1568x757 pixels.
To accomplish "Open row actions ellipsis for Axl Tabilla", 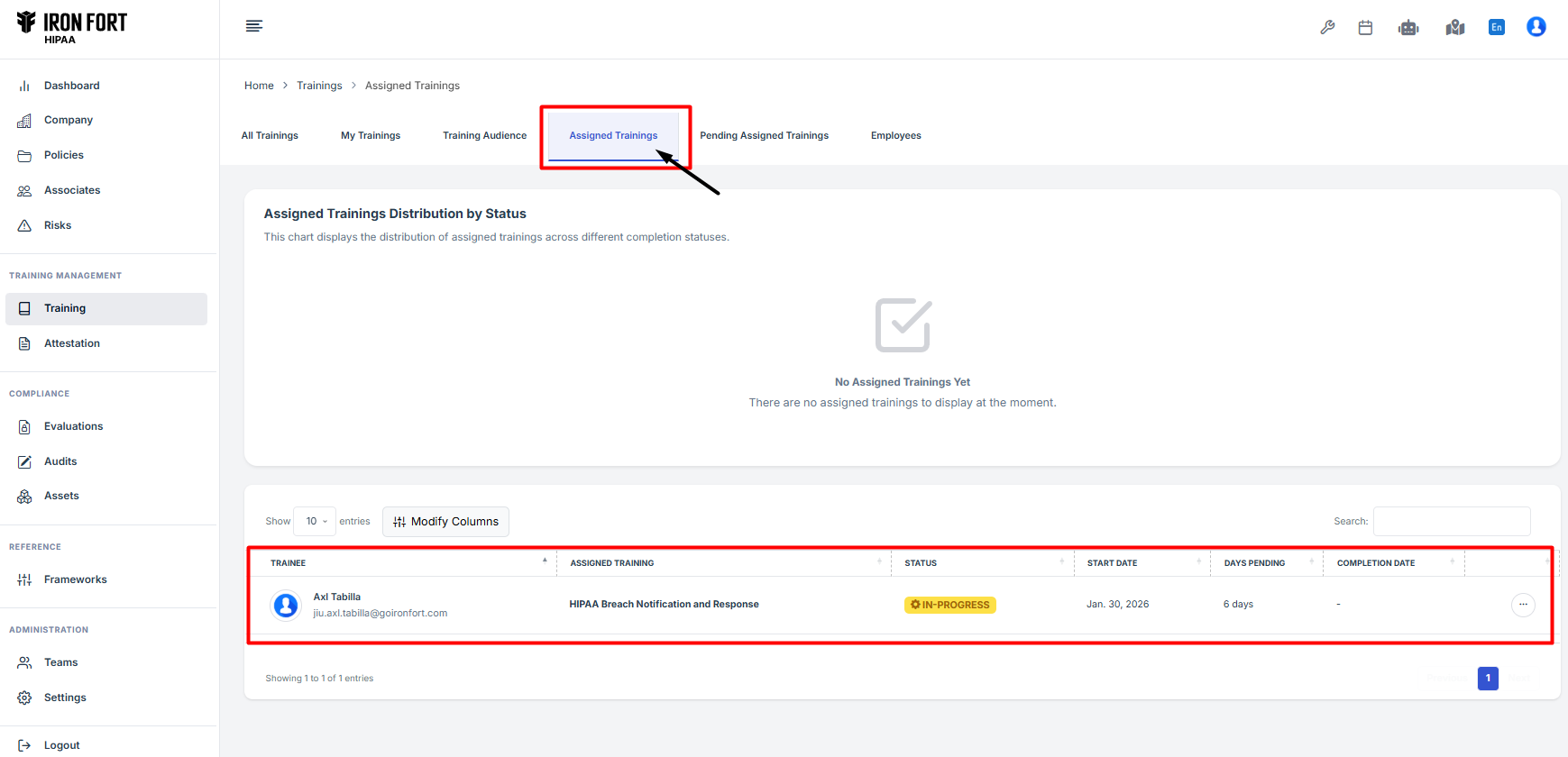I will coord(1522,605).
